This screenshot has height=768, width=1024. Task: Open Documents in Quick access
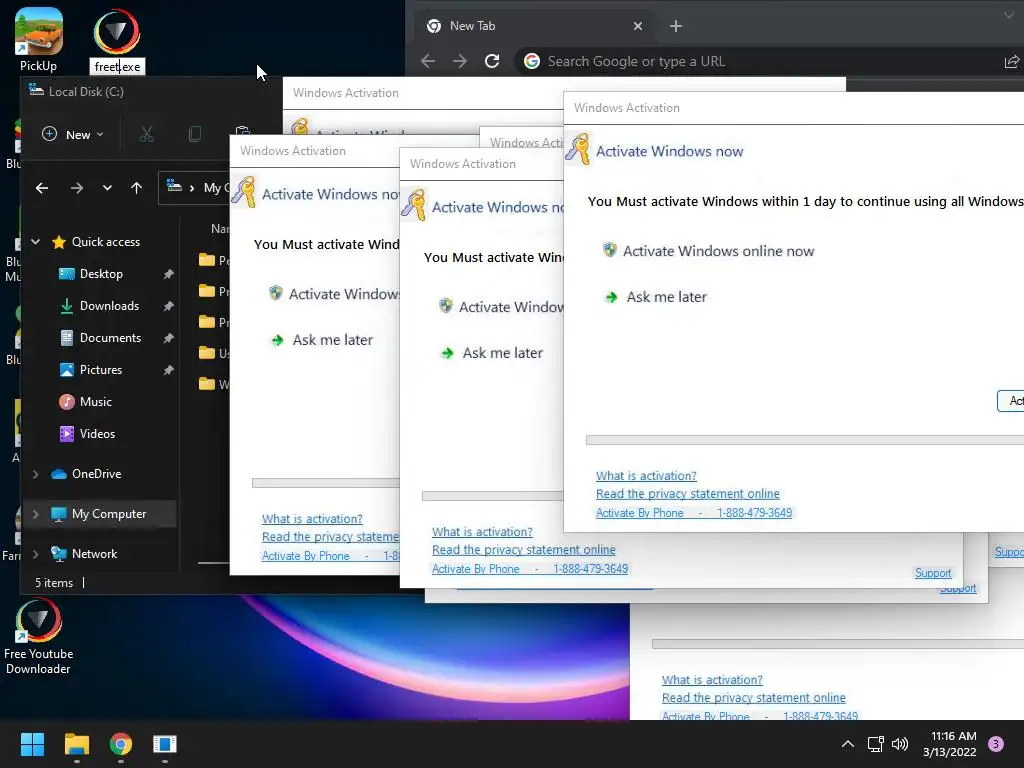(x=110, y=338)
